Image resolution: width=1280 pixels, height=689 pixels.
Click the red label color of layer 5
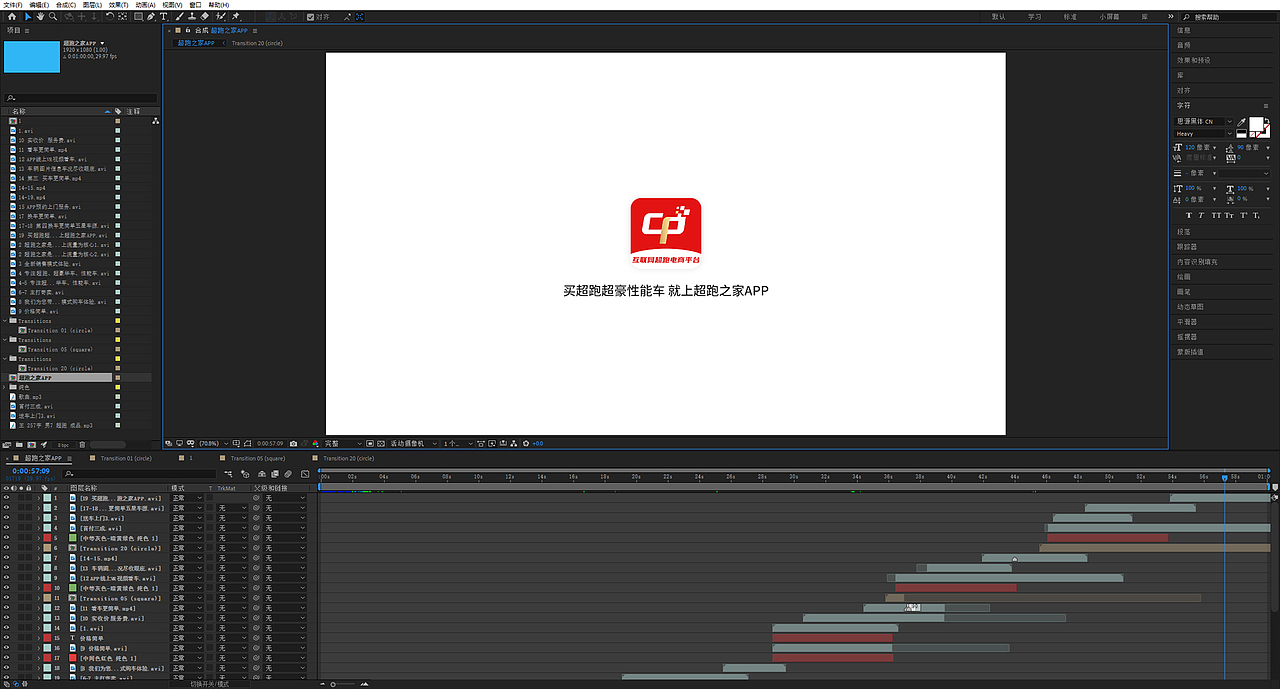(47, 538)
